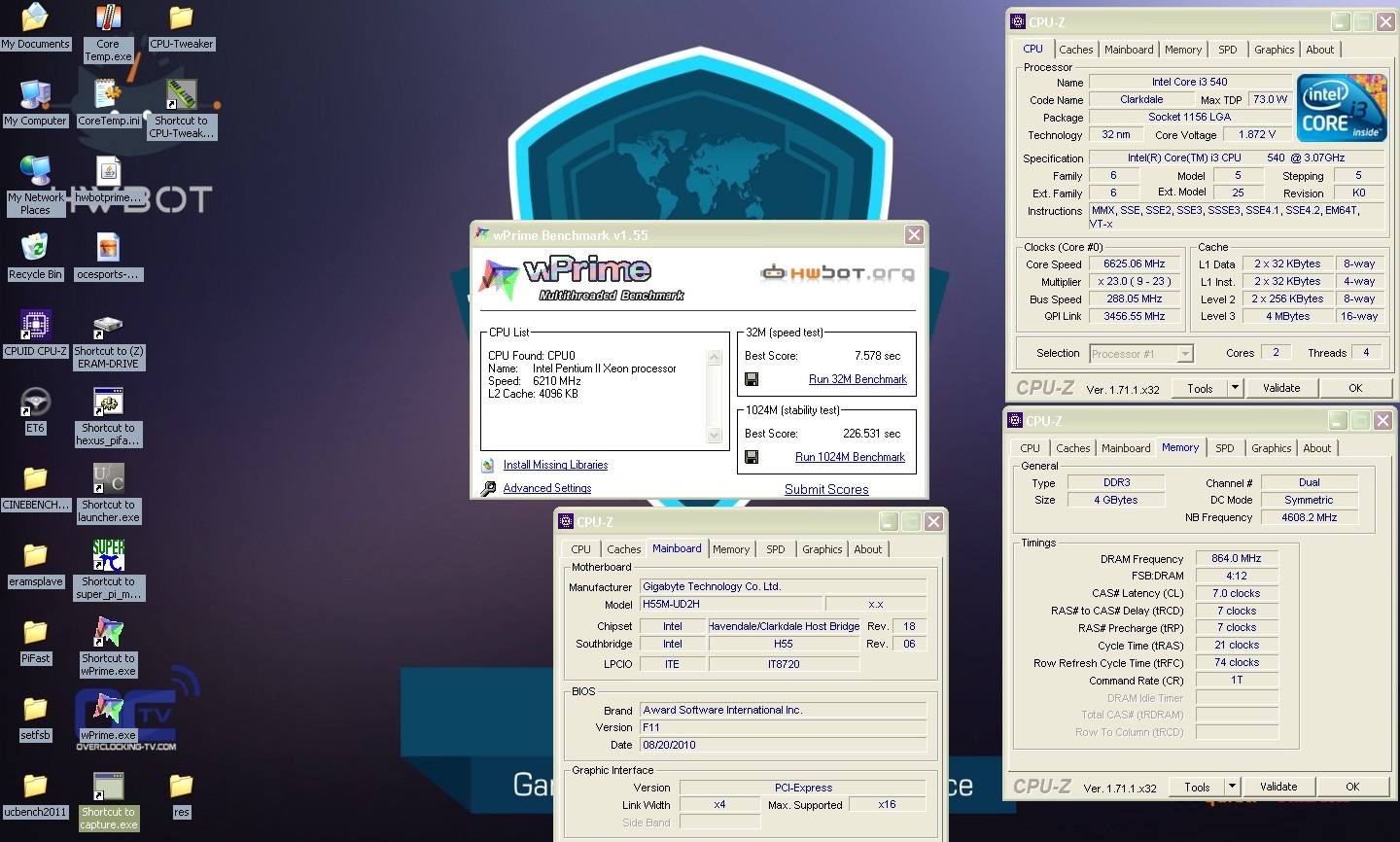Image resolution: width=1400 pixels, height=842 pixels.
Task: Open Advanced Settings link in wPrime
Action: (547, 488)
